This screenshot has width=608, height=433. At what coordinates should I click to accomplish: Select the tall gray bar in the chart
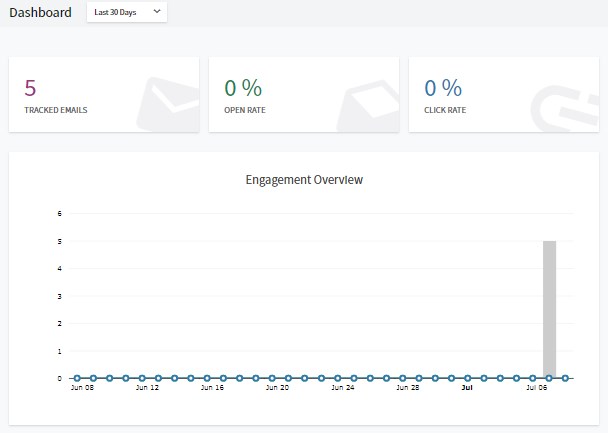click(x=549, y=309)
